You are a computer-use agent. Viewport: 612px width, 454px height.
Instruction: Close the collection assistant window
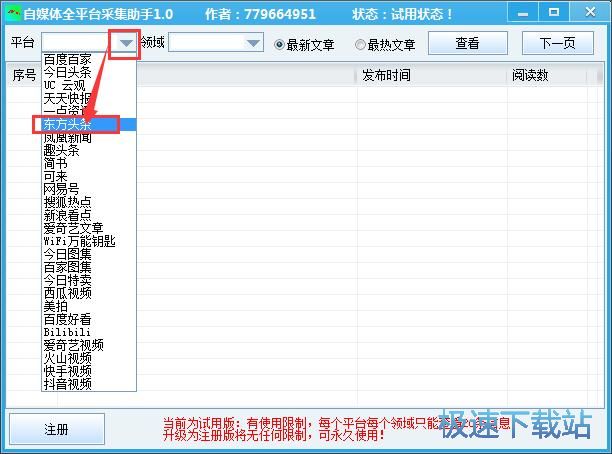coord(590,13)
